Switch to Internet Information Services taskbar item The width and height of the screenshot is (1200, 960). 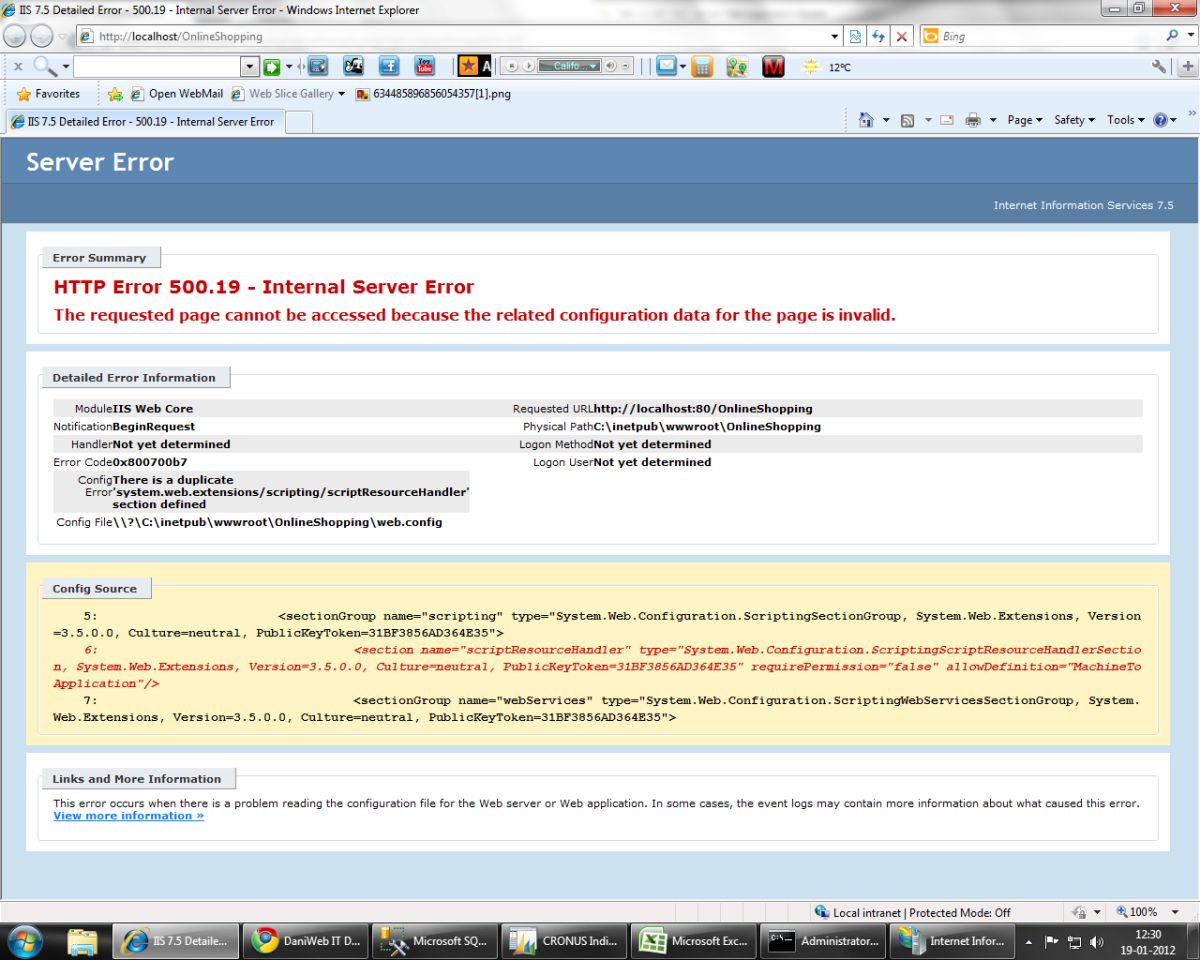coord(952,941)
